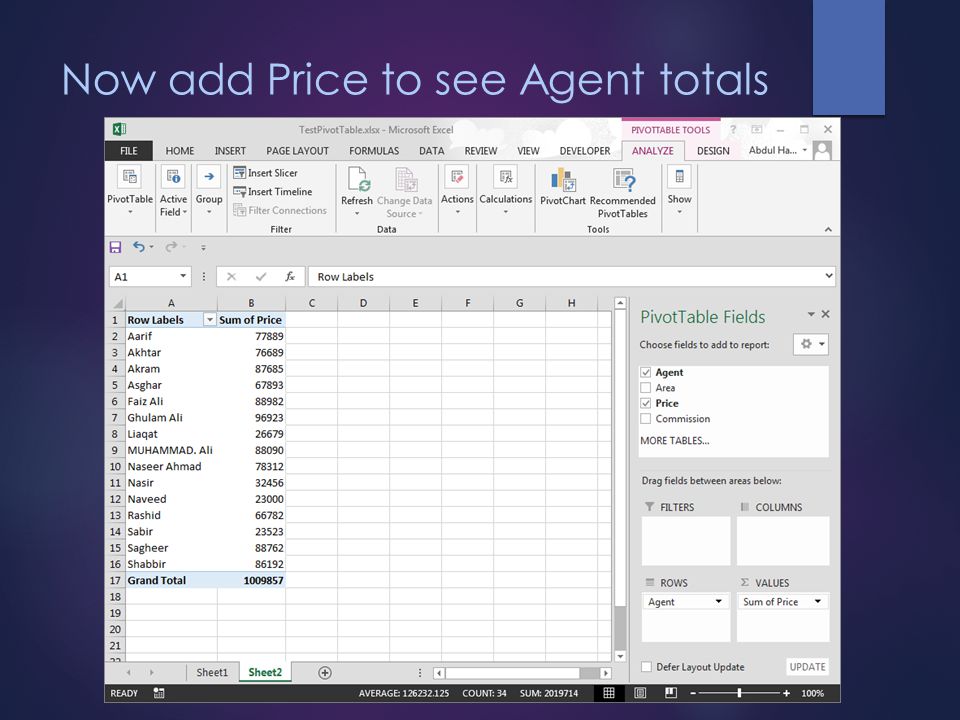Select cell containing Ghulam Ali

(171, 418)
